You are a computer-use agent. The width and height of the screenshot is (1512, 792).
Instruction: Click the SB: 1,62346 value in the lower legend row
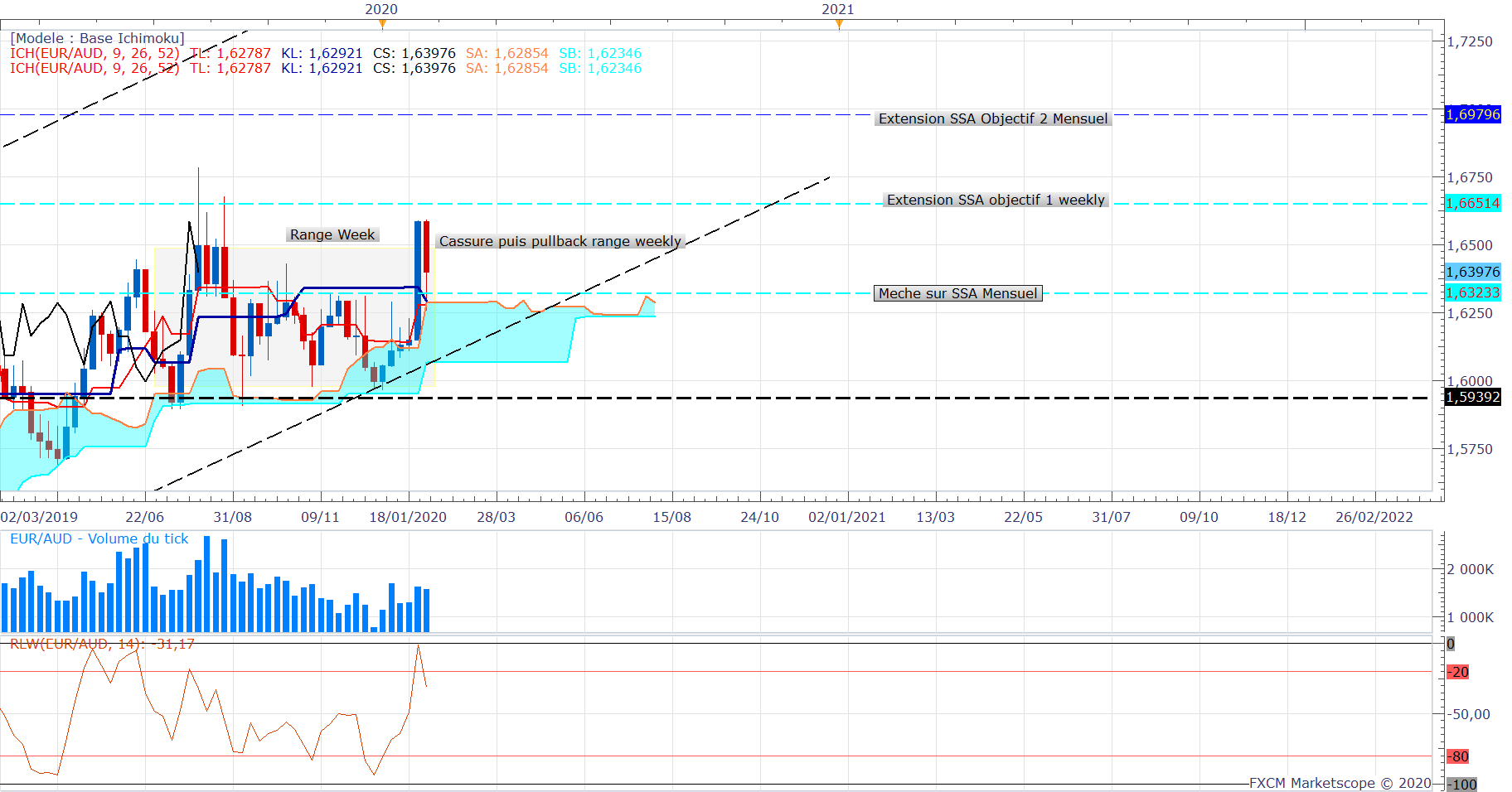point(600,68)
